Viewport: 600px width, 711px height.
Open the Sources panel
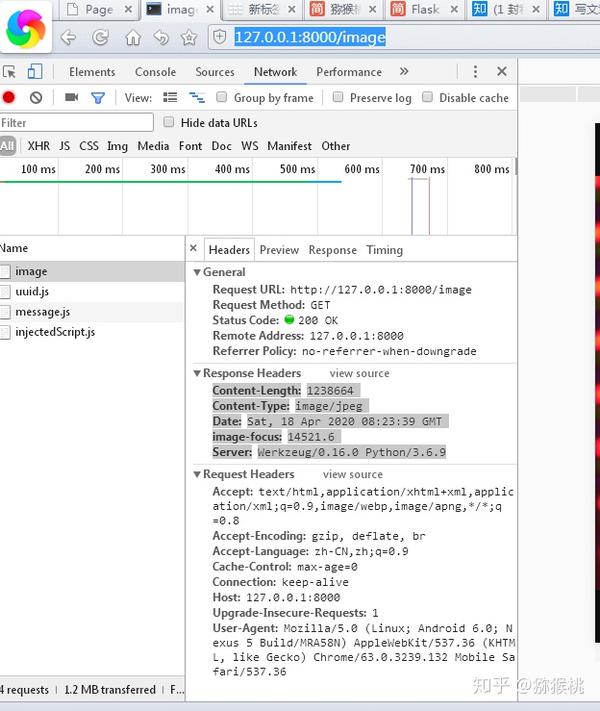click(215, 72)
